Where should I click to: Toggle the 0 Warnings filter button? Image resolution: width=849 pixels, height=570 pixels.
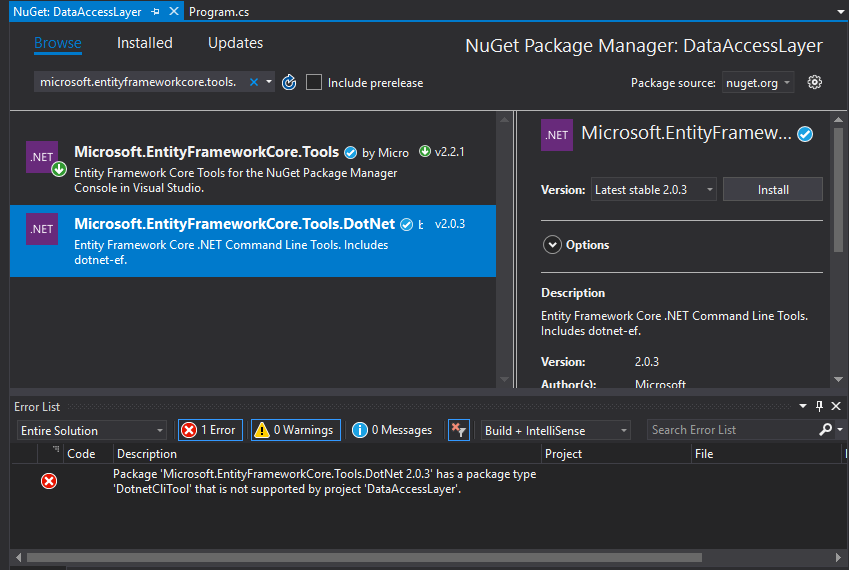tap(295, 430)
